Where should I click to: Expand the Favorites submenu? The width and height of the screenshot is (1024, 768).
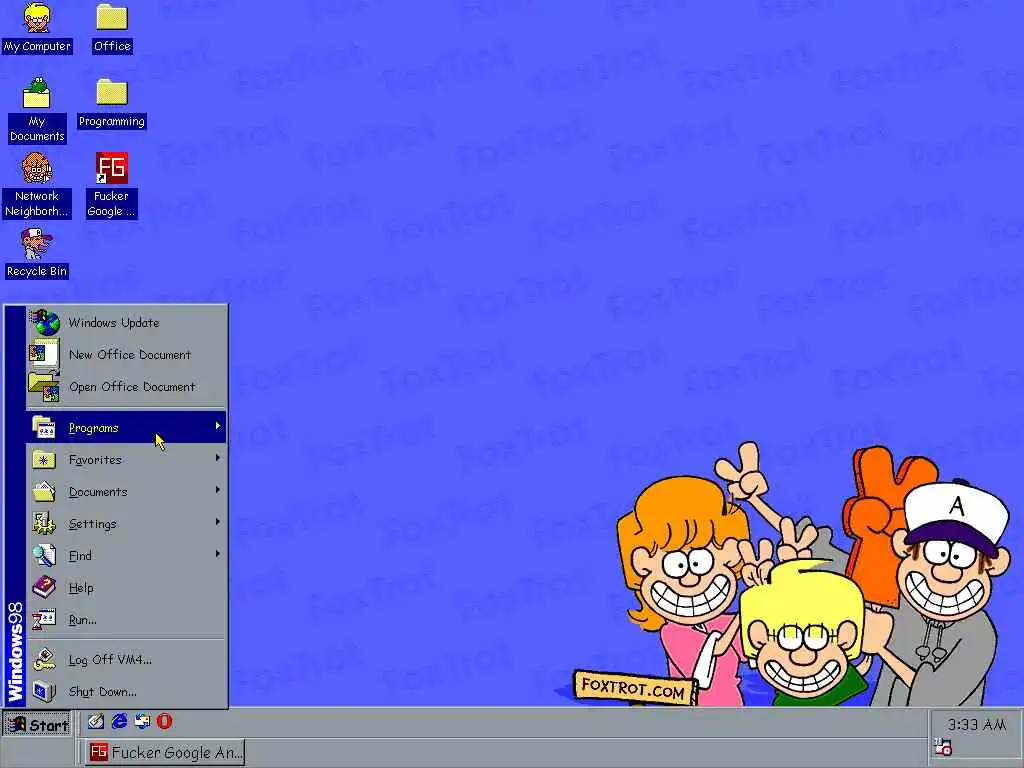pos(127,460)
